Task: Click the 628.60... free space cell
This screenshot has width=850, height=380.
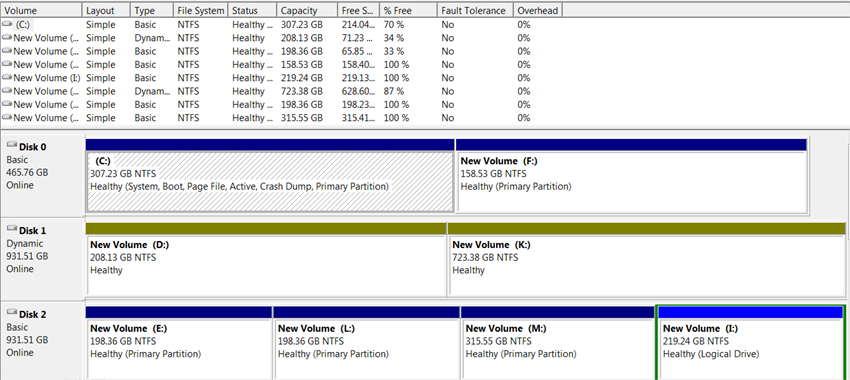Action: tap(359, 91)
